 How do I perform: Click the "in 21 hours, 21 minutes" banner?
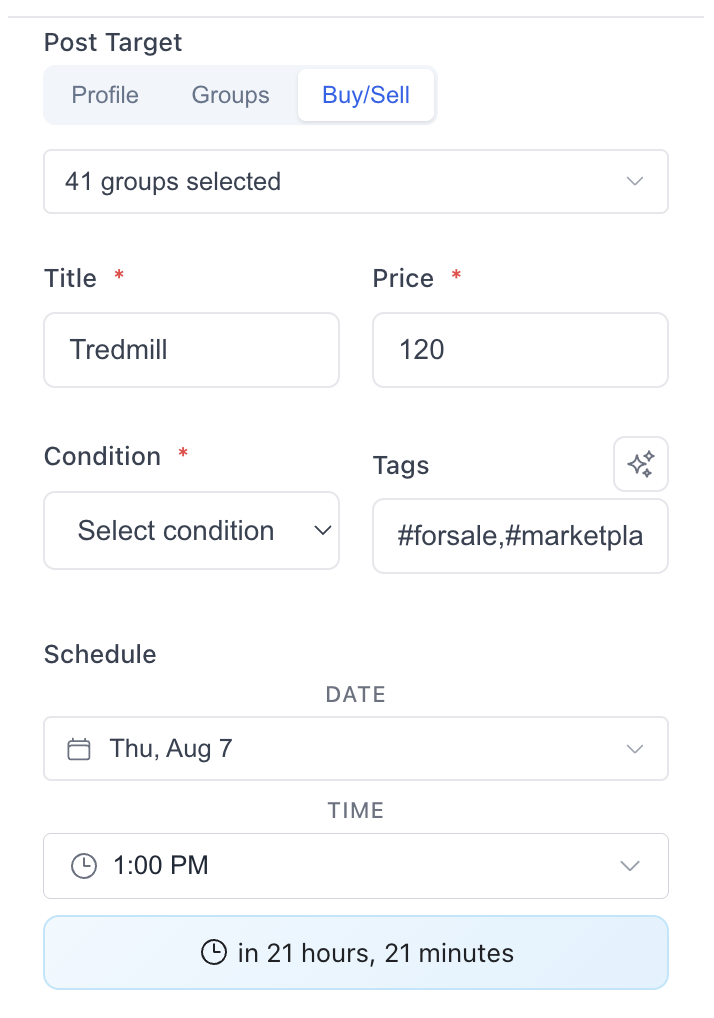point(355,953)
